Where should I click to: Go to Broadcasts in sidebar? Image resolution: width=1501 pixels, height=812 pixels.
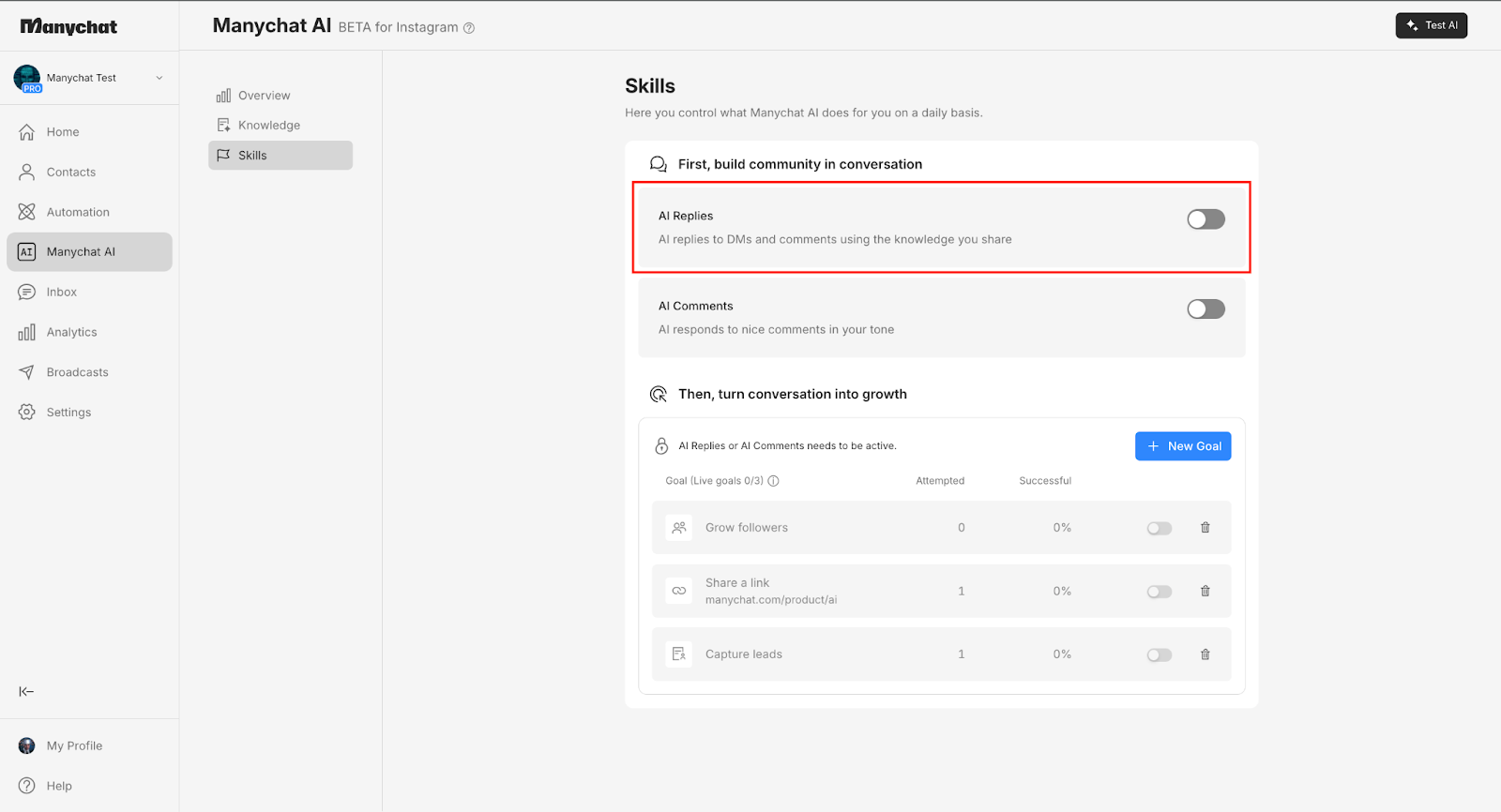[x=77, y=372]
